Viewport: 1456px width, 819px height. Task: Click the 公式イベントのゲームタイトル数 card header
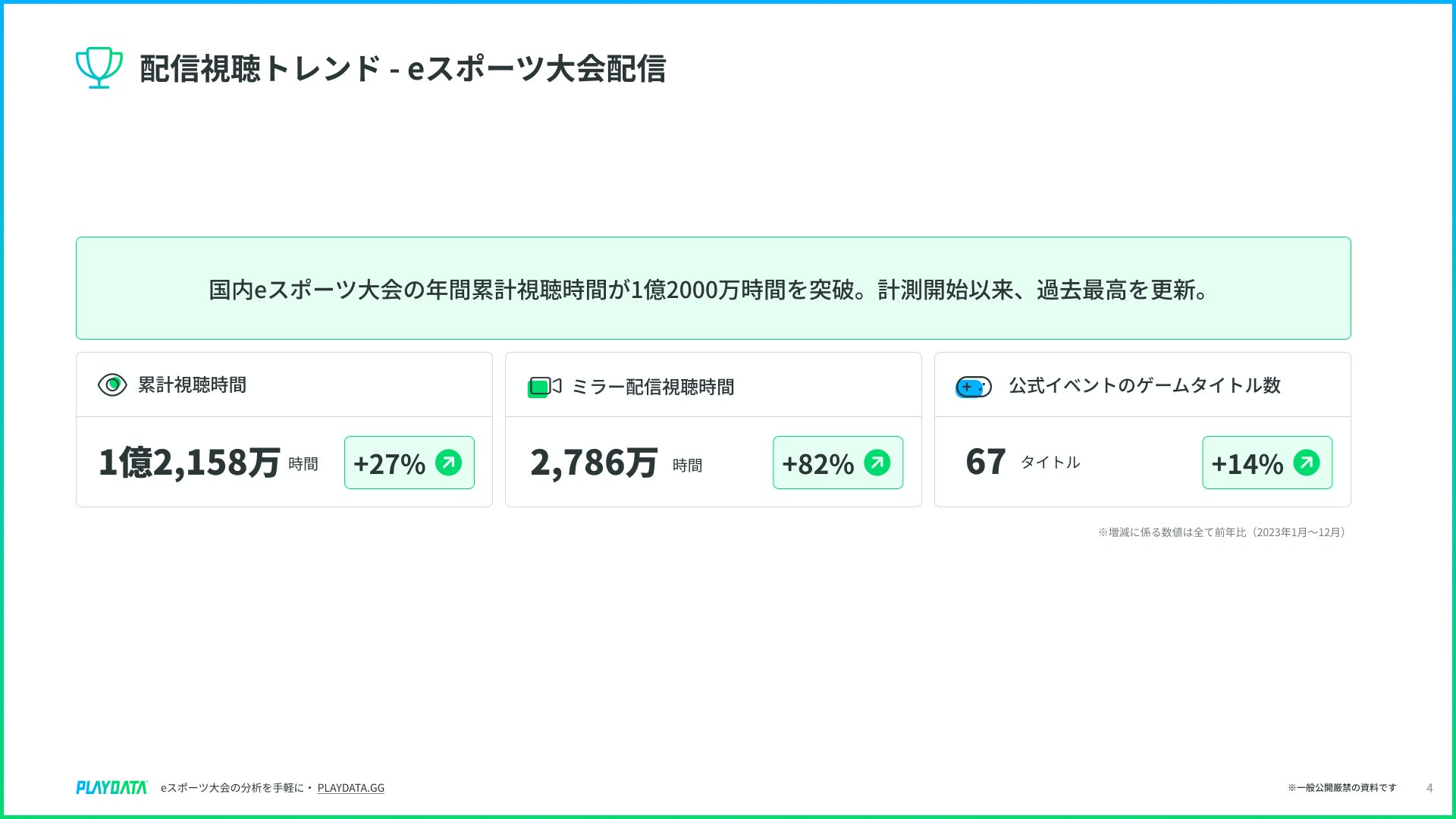point(1144,385)
